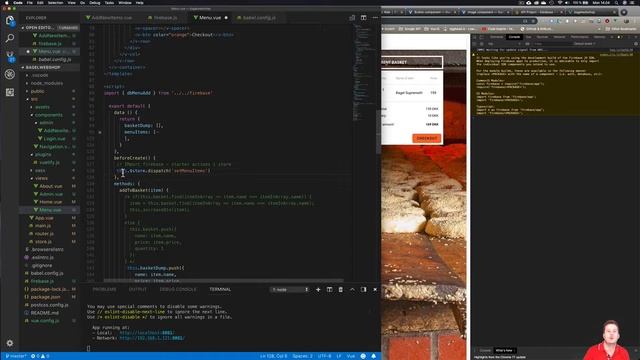The height and width of the screenshot is (360, 640).
Task: Select the TERMINAL panel tab
Action: (x=220, y=289)
